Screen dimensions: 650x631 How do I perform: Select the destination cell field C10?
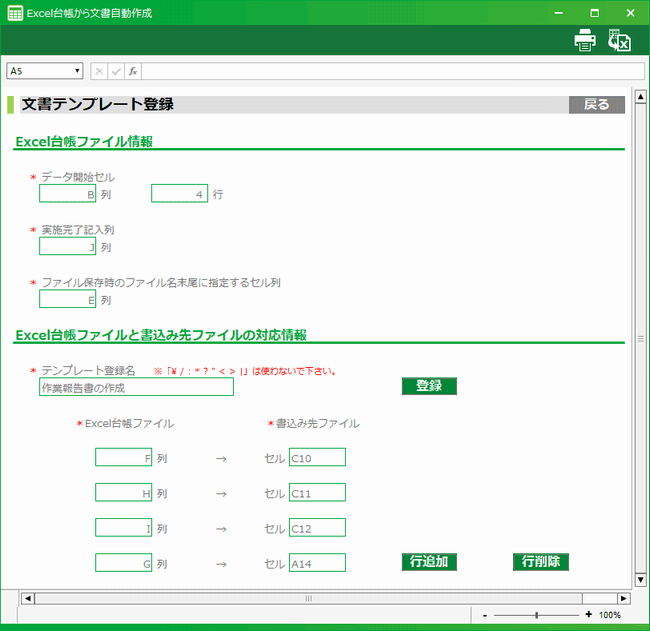click(317, 457)
